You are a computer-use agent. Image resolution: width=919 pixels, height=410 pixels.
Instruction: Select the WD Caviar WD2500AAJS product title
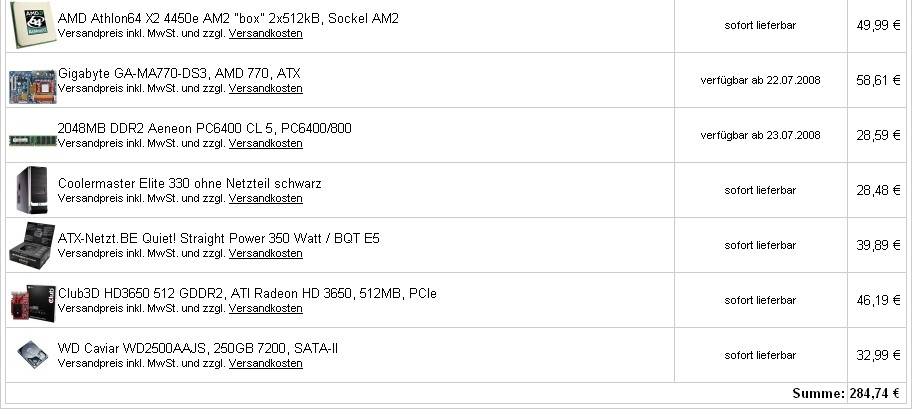(198, 348)
